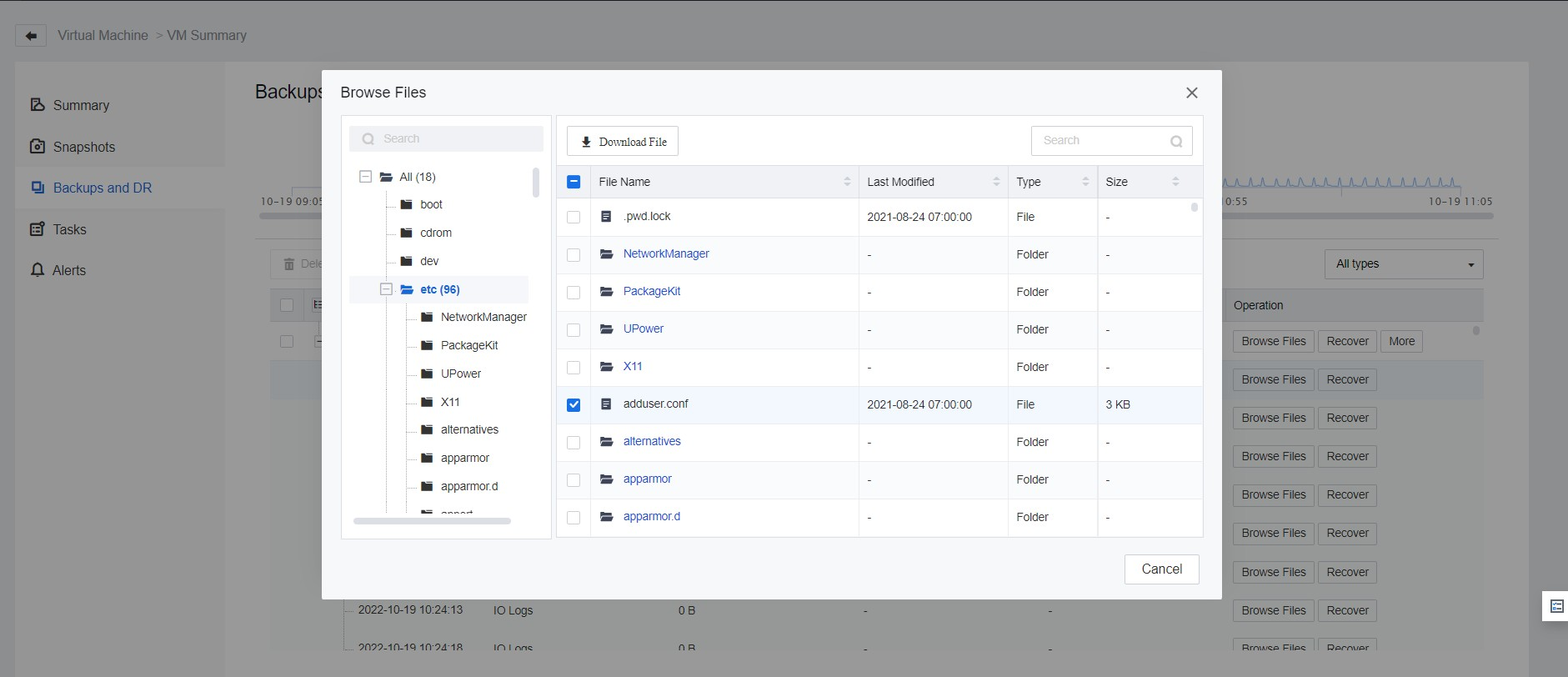Image resolution: width=1568 pixels, height=677 pixels.
Task: Open the NetworkManager folder link in file list
Action: [666, 253]
